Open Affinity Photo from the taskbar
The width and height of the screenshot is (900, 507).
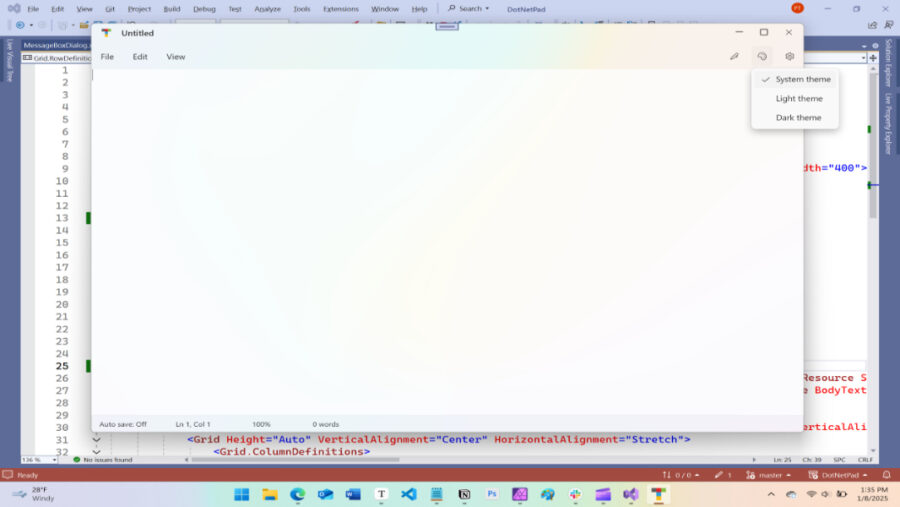(x=520, y=494)
